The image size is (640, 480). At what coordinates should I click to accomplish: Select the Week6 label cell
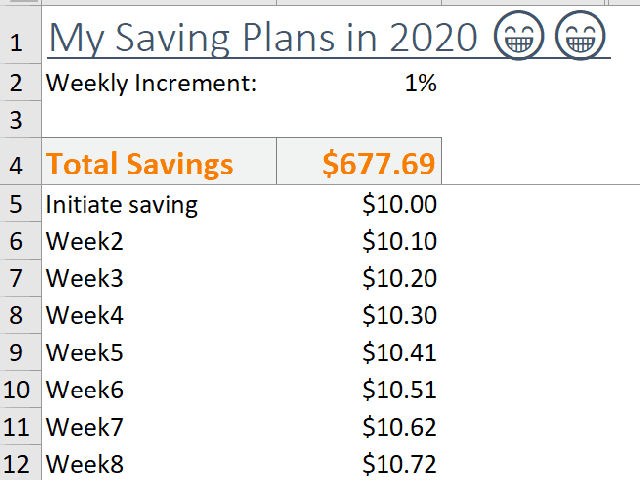coord(85,390)
